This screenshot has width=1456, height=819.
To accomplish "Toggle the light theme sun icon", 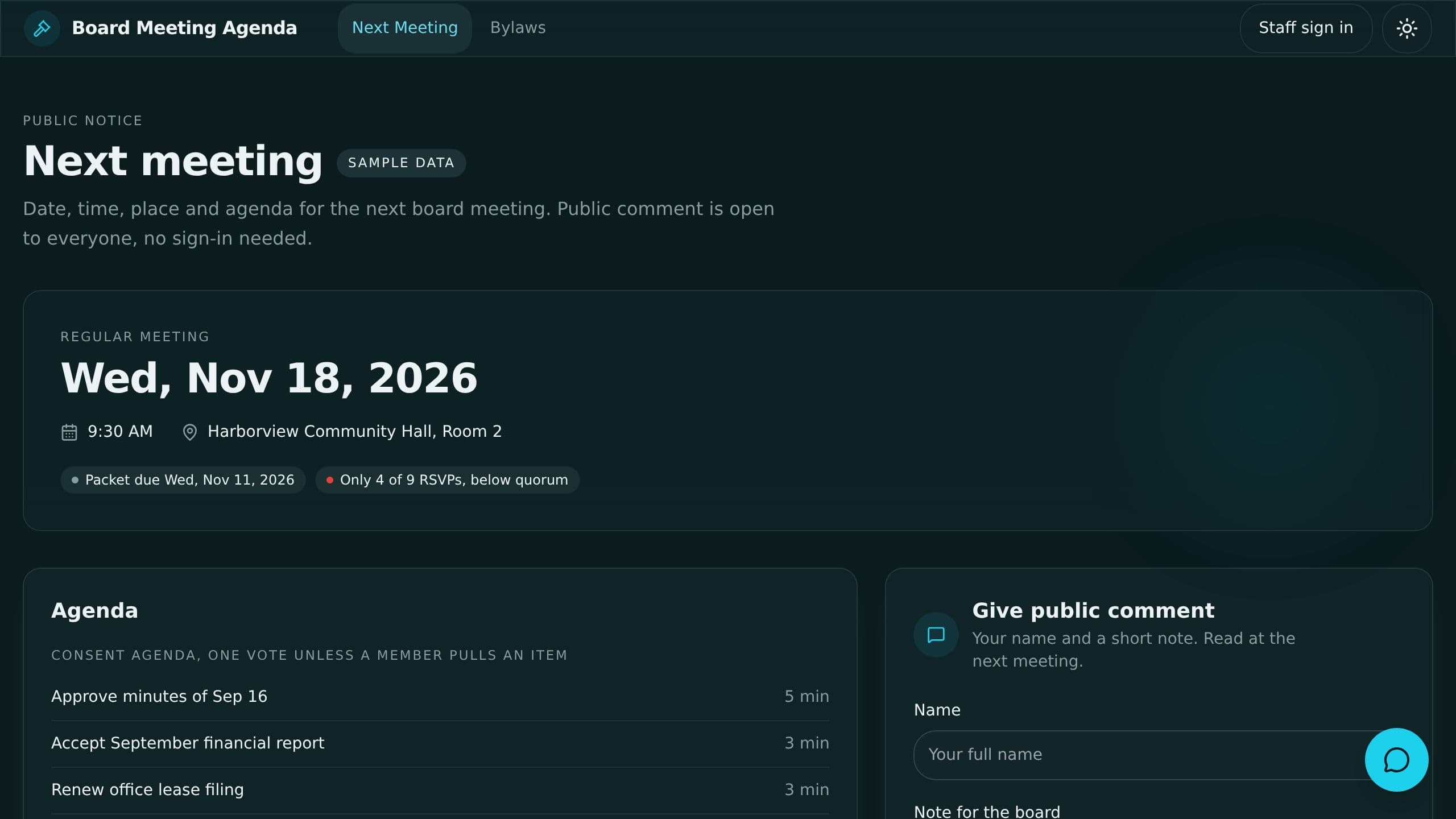I will click(1407, 28).
